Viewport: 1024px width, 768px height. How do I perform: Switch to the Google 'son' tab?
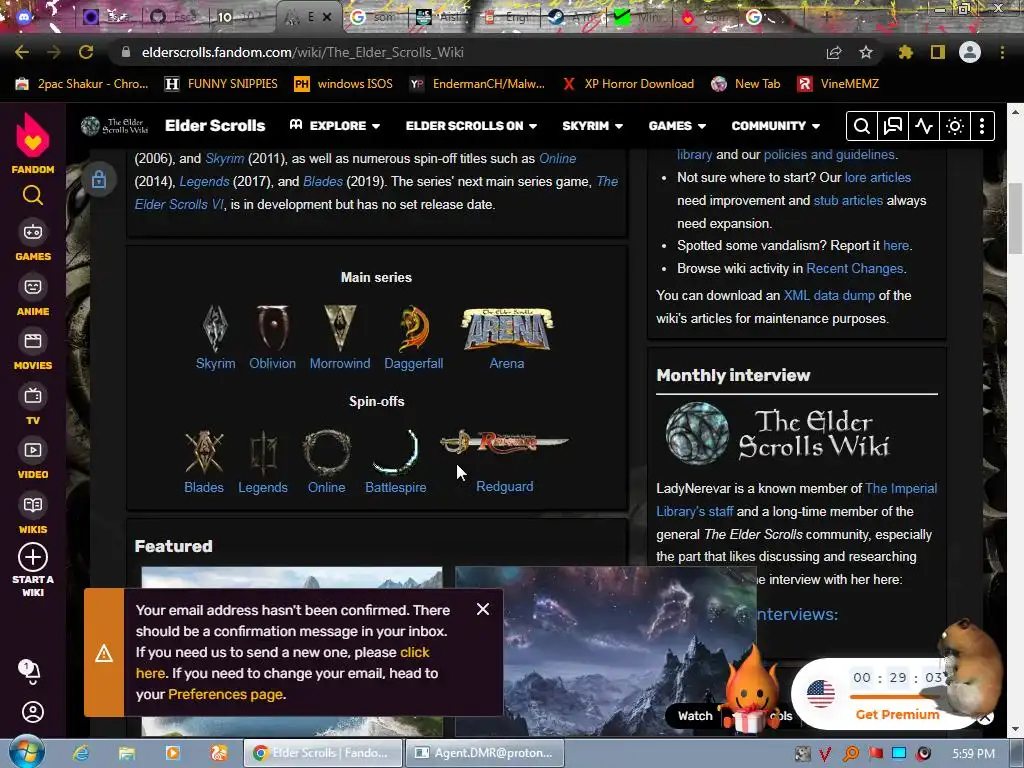pos(374,17)
